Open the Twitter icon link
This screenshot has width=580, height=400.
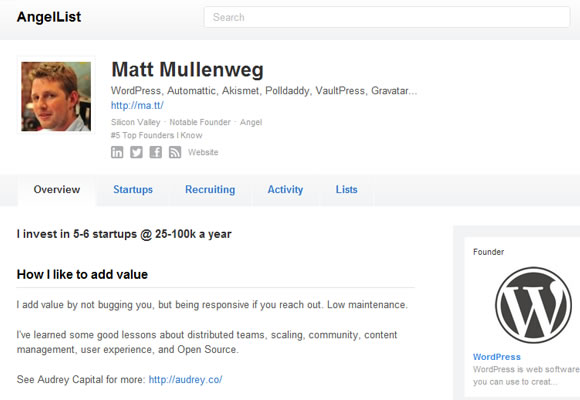click(x=136, y=152)
